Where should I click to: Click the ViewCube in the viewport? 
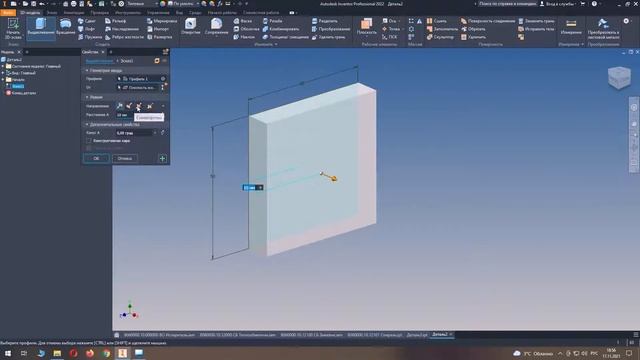click(619, 77)
